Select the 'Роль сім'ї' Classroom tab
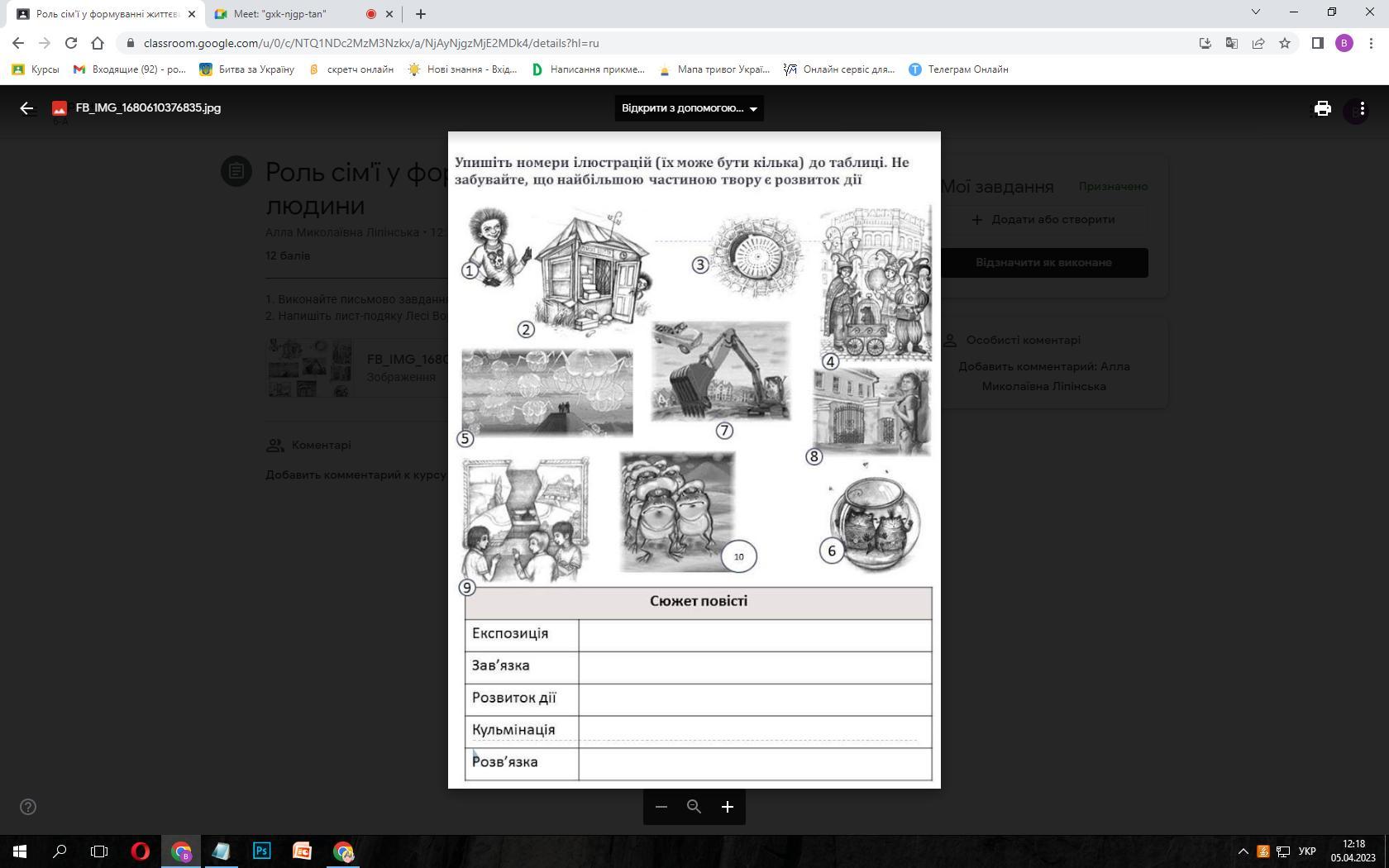1389x868 pixels. (106, 14)
